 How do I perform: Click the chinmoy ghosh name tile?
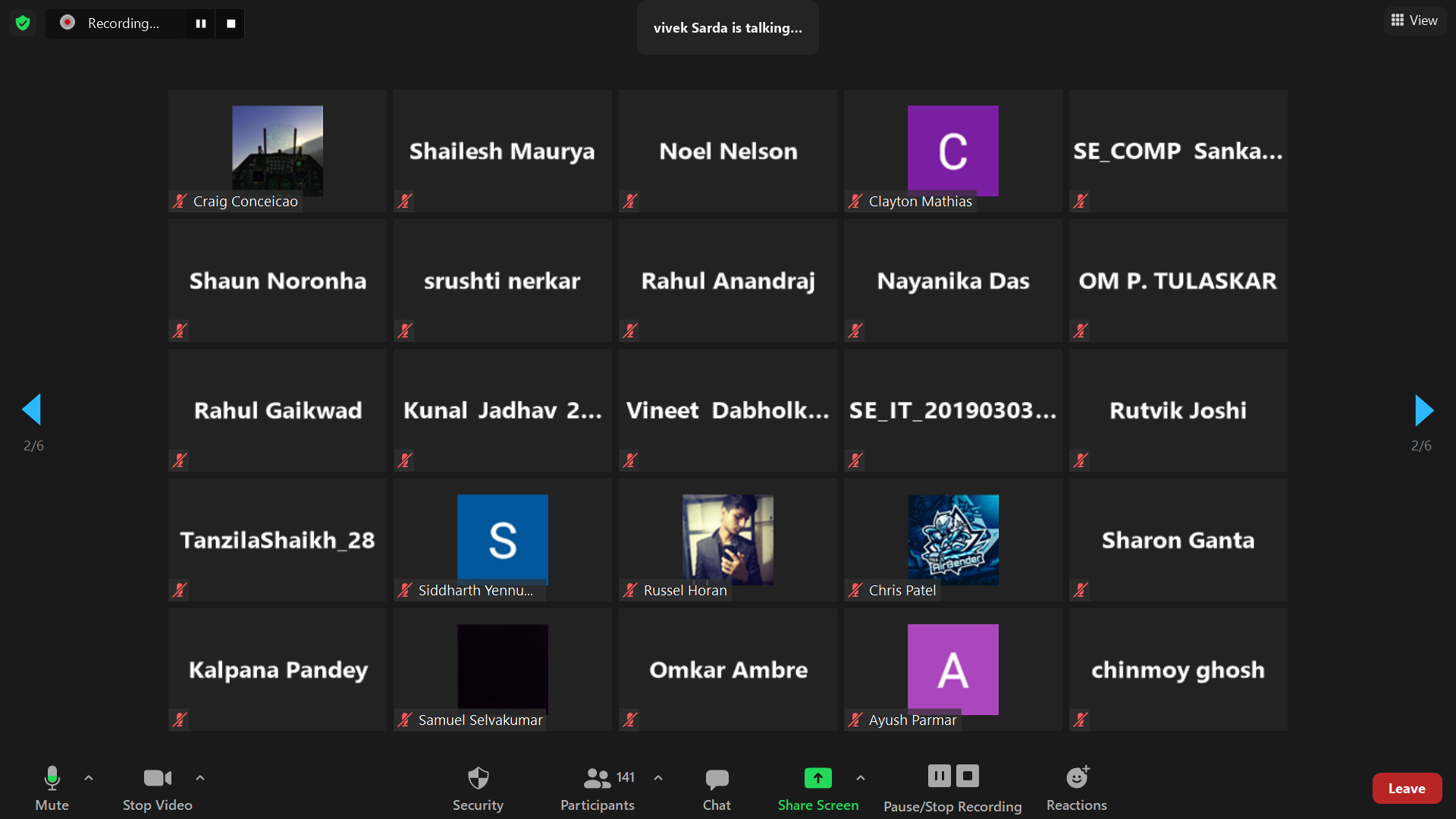(x=1178, y=670)
